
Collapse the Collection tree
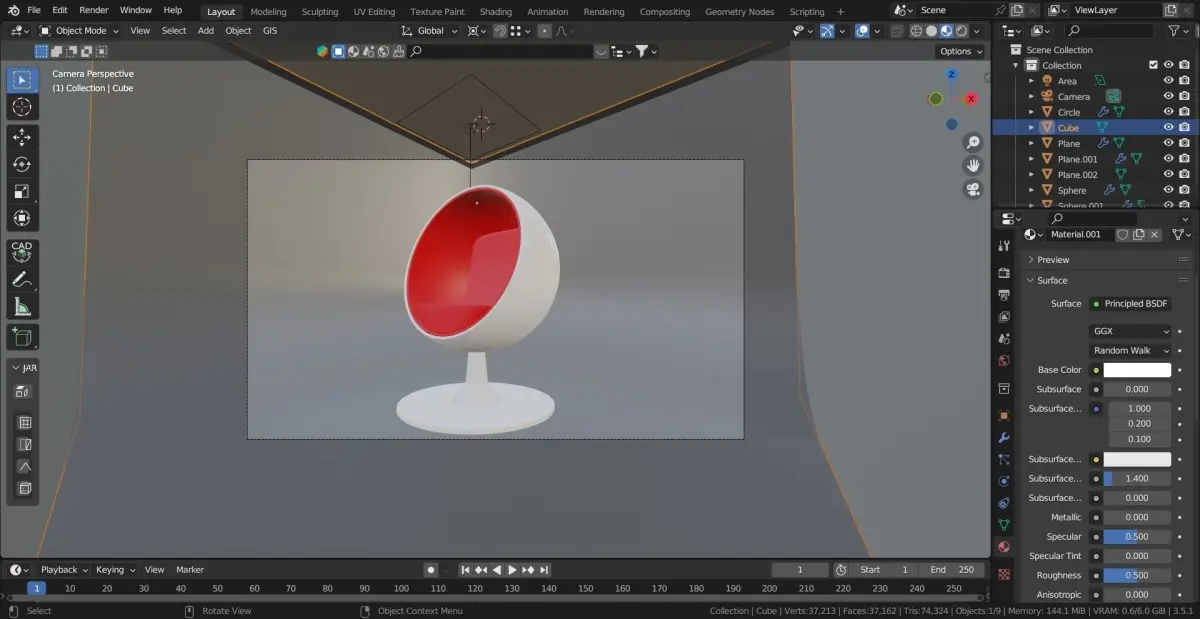click(x=1016, y=66)
